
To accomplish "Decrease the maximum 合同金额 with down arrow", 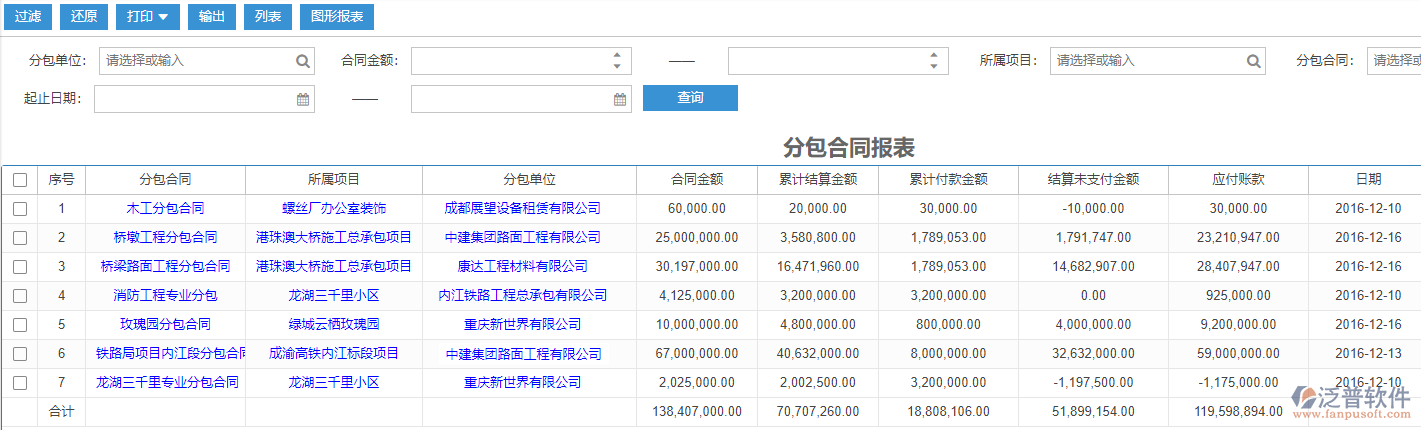I will pyautogui.click(x=933, y=67).
